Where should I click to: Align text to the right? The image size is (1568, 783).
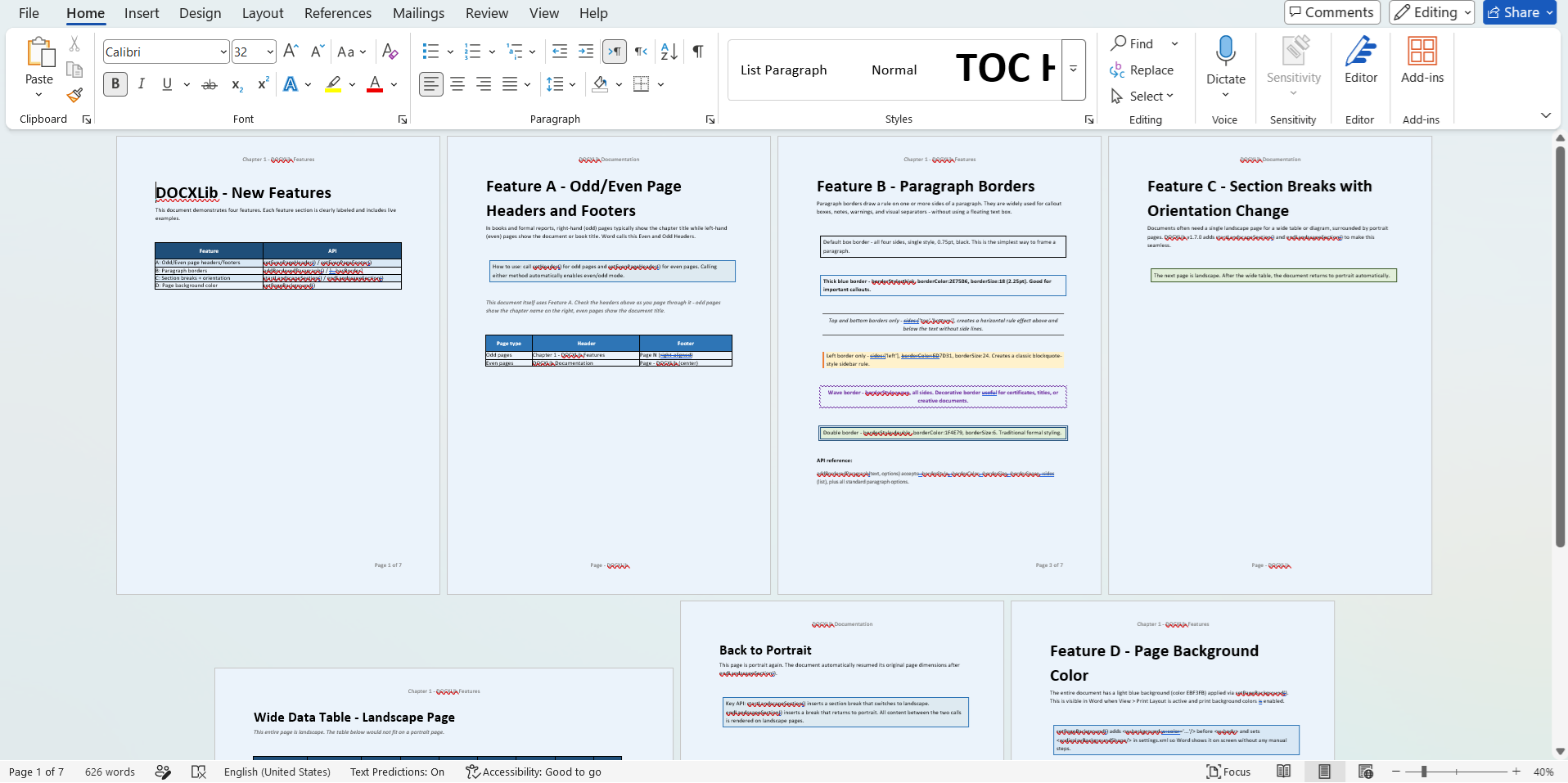484,84
